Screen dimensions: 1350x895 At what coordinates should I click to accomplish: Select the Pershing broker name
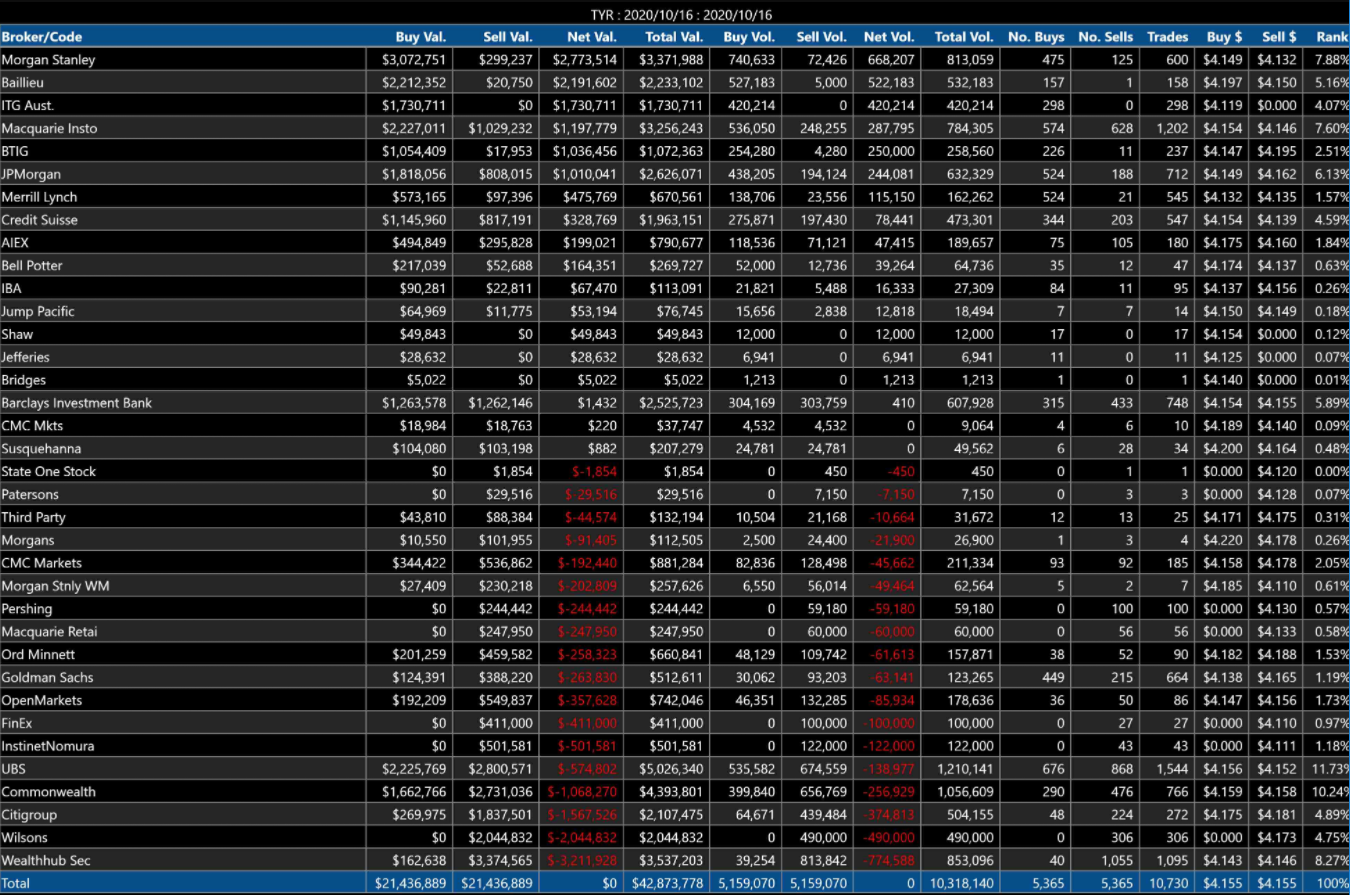(x=27, y=609)
